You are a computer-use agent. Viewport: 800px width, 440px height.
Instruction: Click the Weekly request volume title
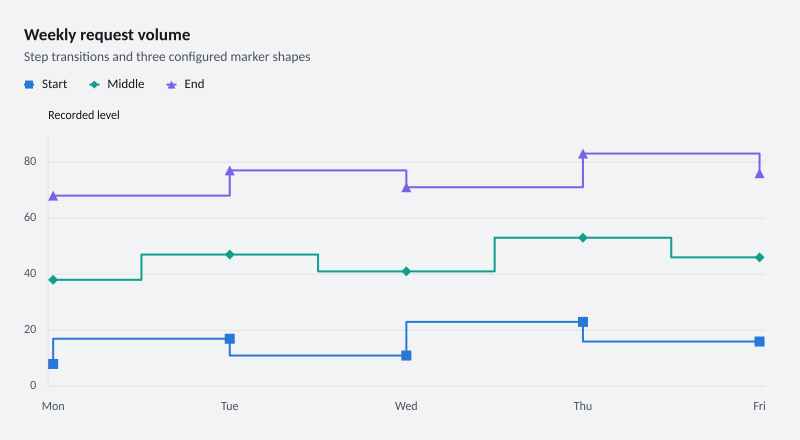click(107, 35)
